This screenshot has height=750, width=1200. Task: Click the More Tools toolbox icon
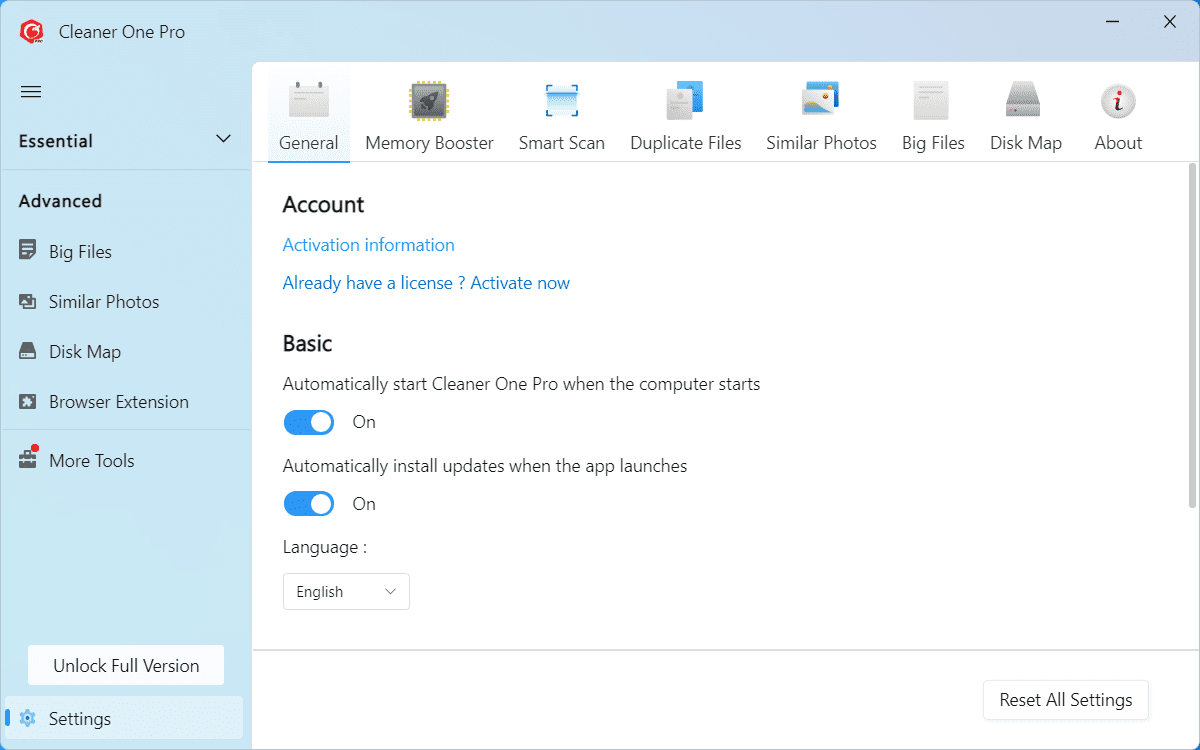click(x=28, y=459)
